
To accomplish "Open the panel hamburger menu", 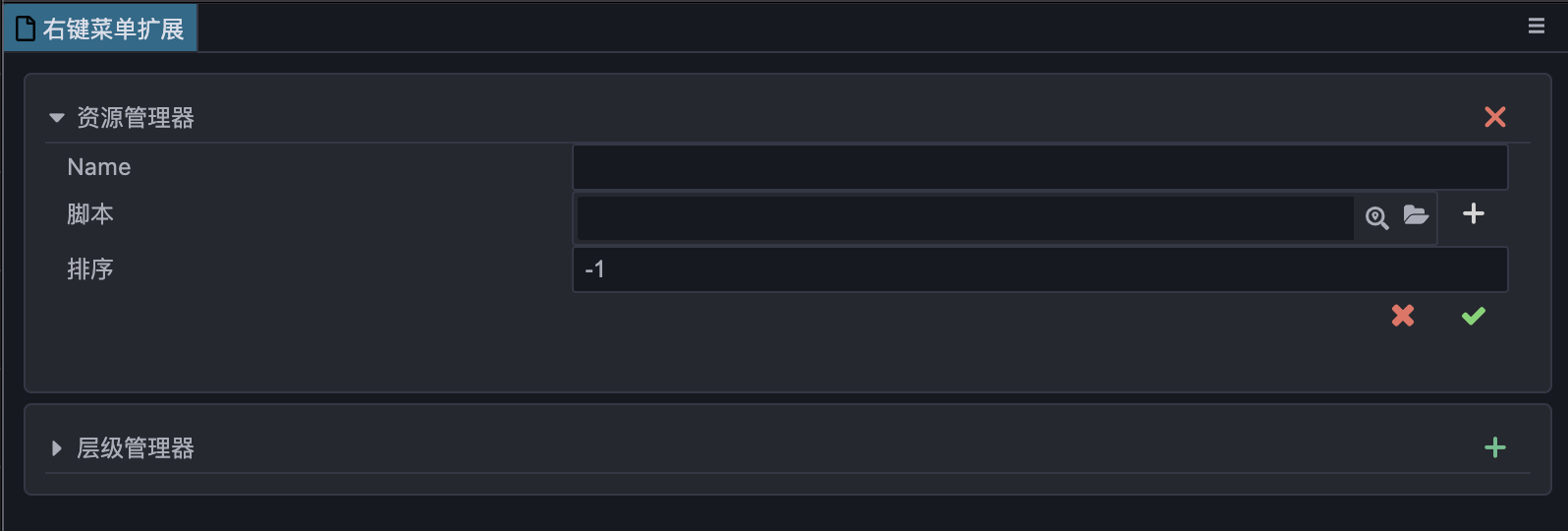I will pyautogui.click(x=1537, y=27).
